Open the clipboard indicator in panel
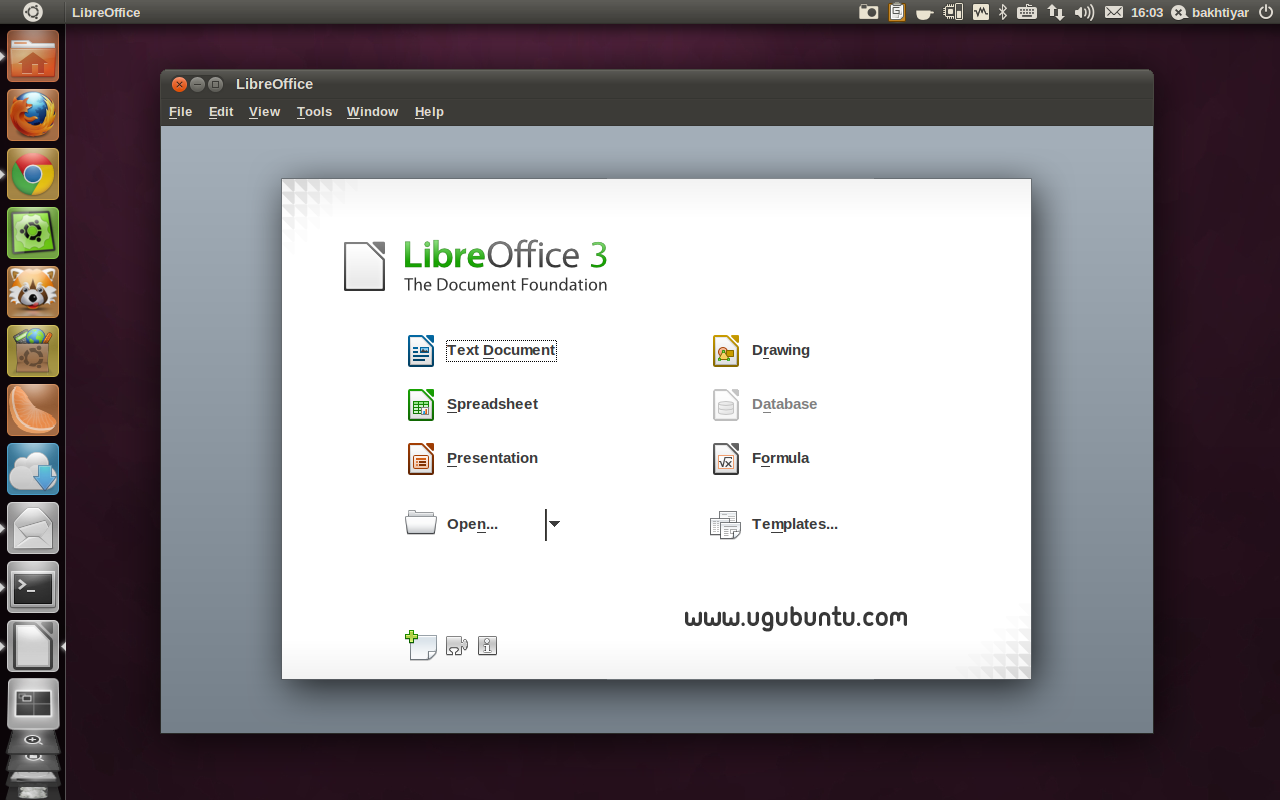Screen dimensions: 1280x800 (x=897, y=12)
